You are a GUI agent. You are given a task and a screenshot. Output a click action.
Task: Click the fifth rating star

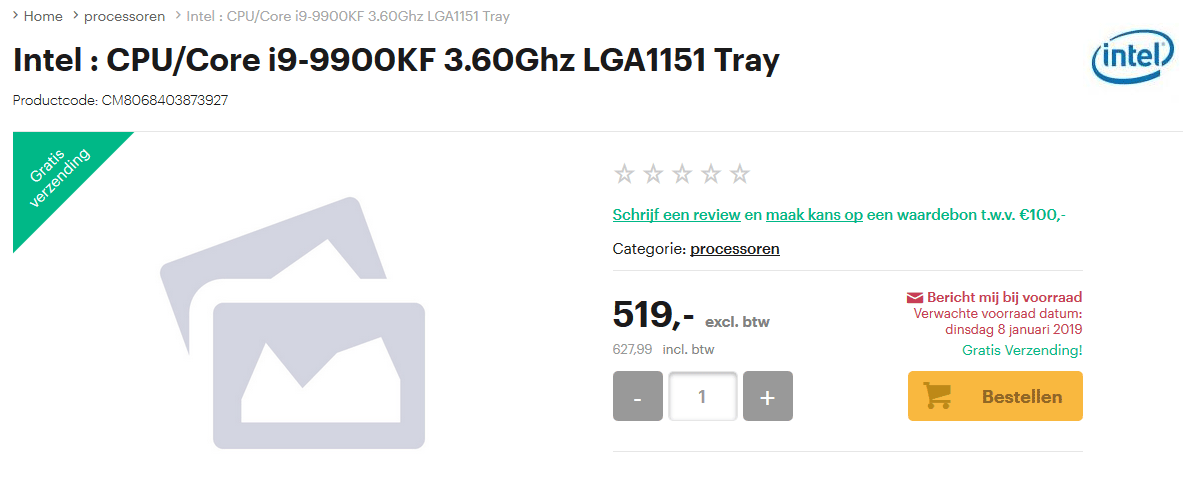(740, 174)
